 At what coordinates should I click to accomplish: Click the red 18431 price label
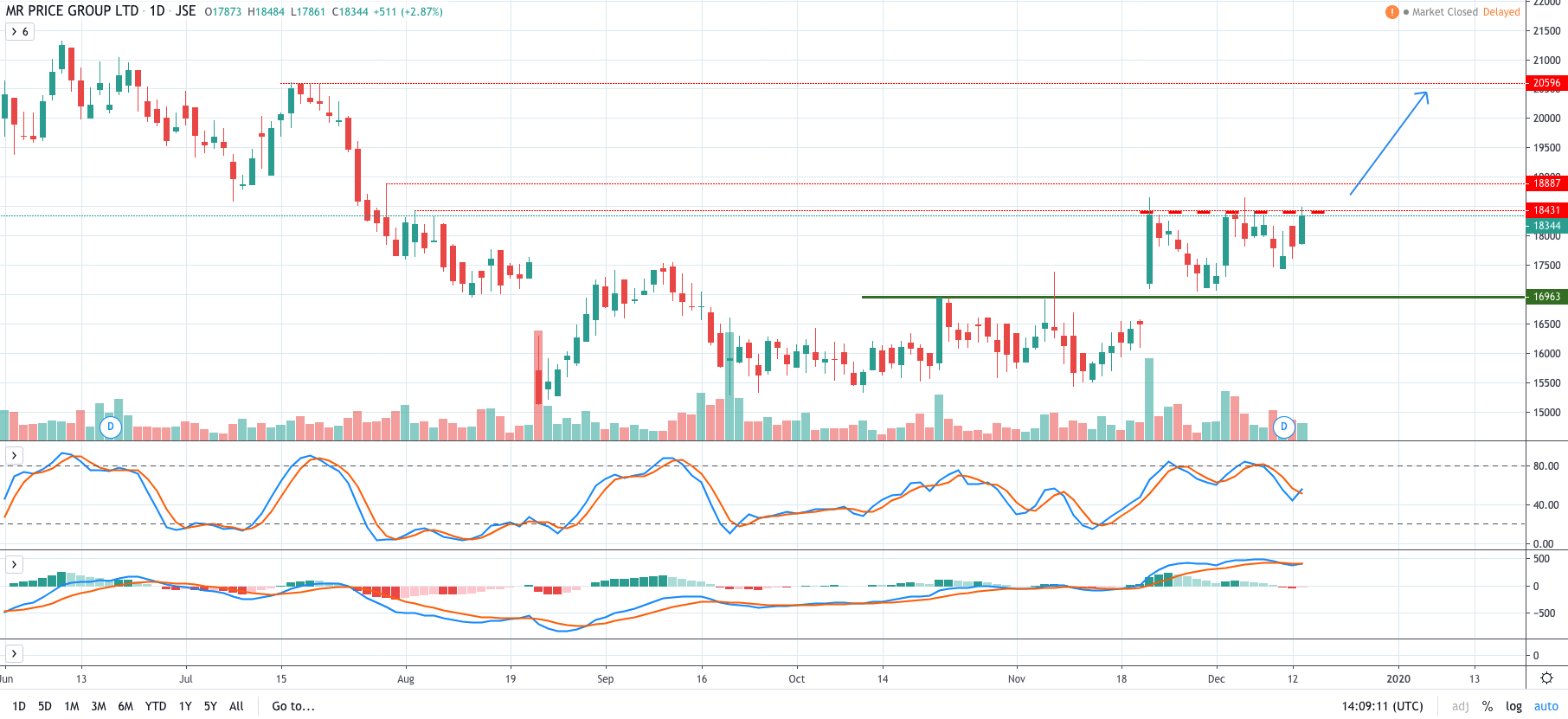1546,209
